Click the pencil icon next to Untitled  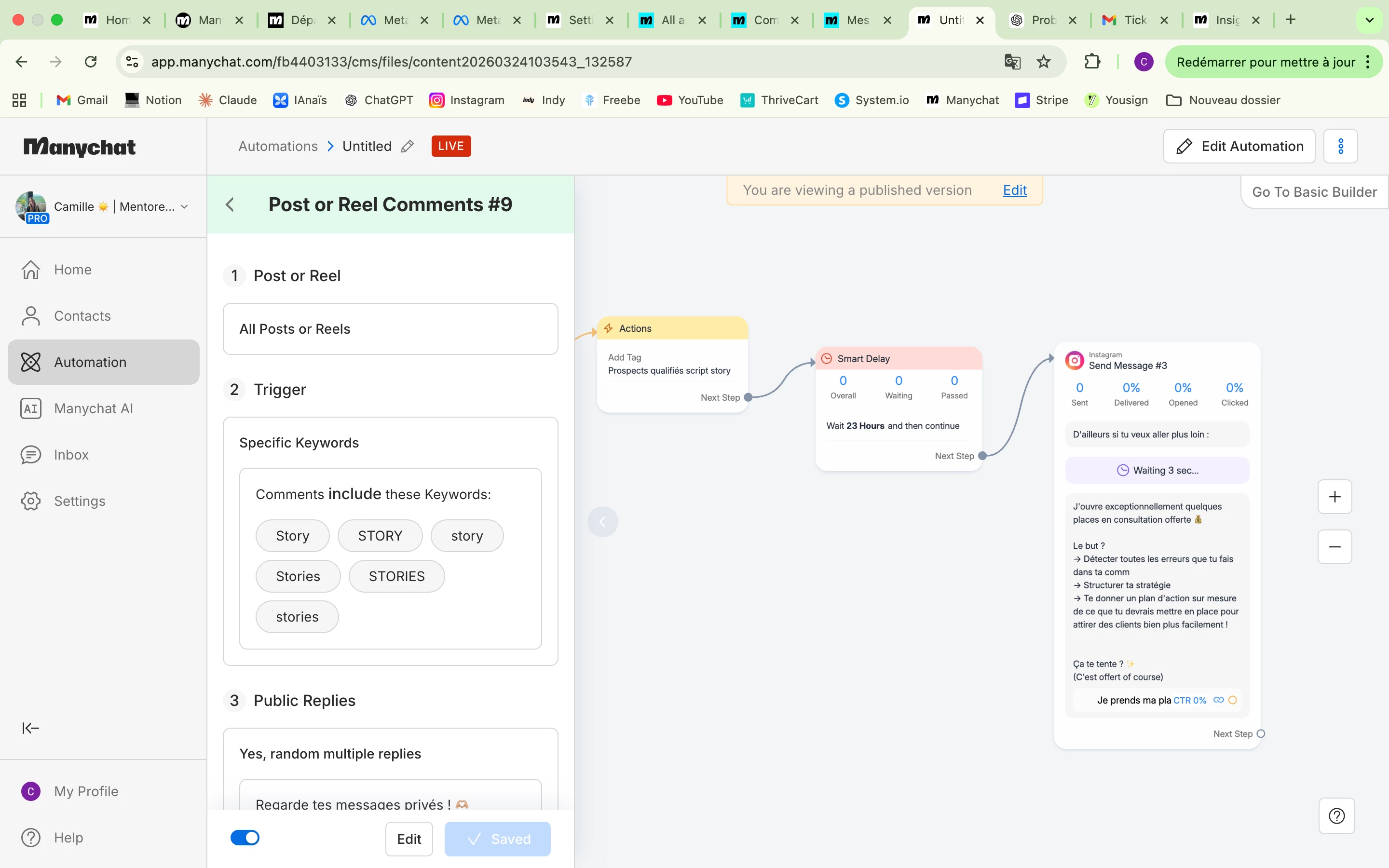click(407, 147)
